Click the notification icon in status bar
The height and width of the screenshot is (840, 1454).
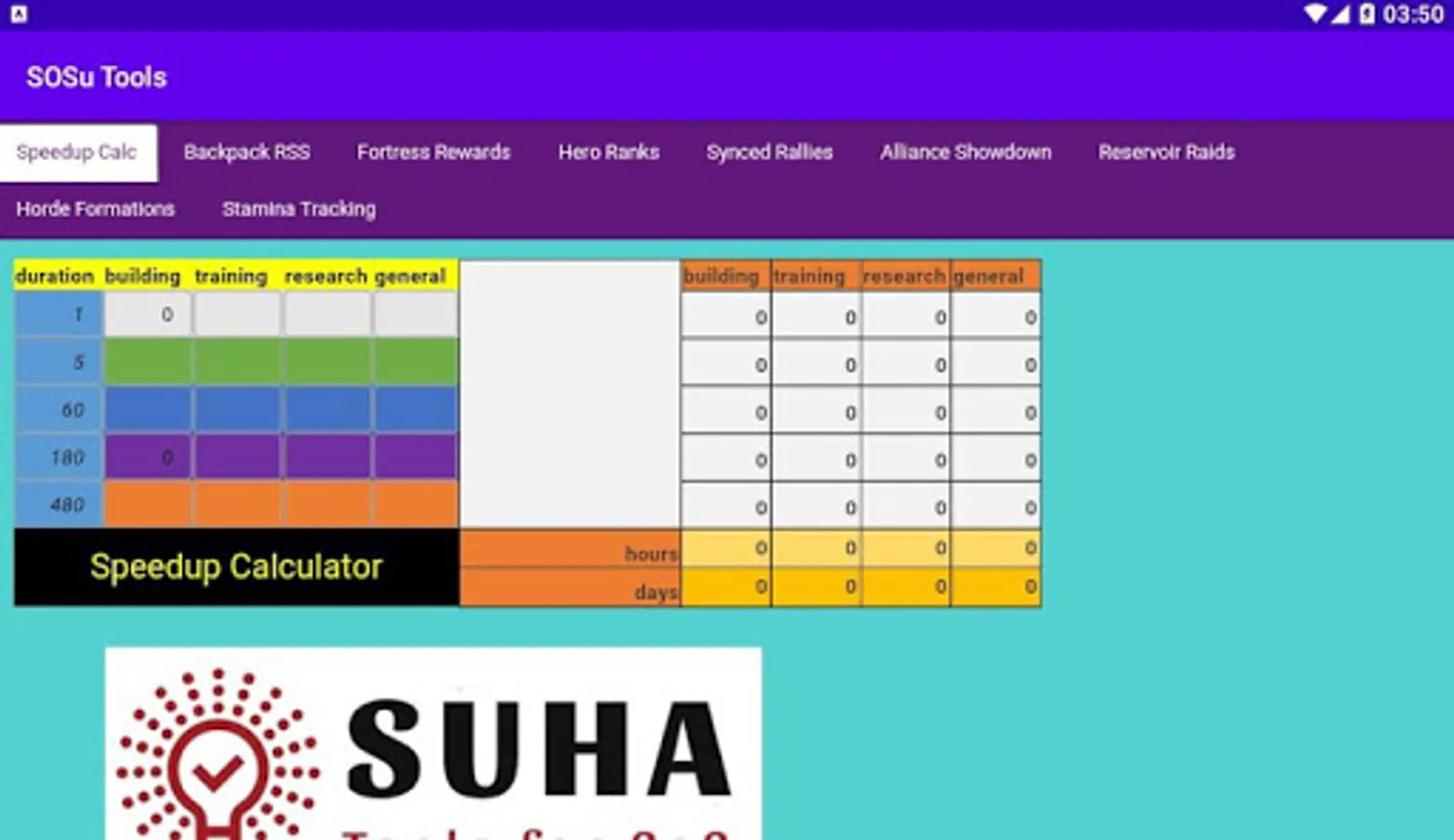click(x=19, y=14)
